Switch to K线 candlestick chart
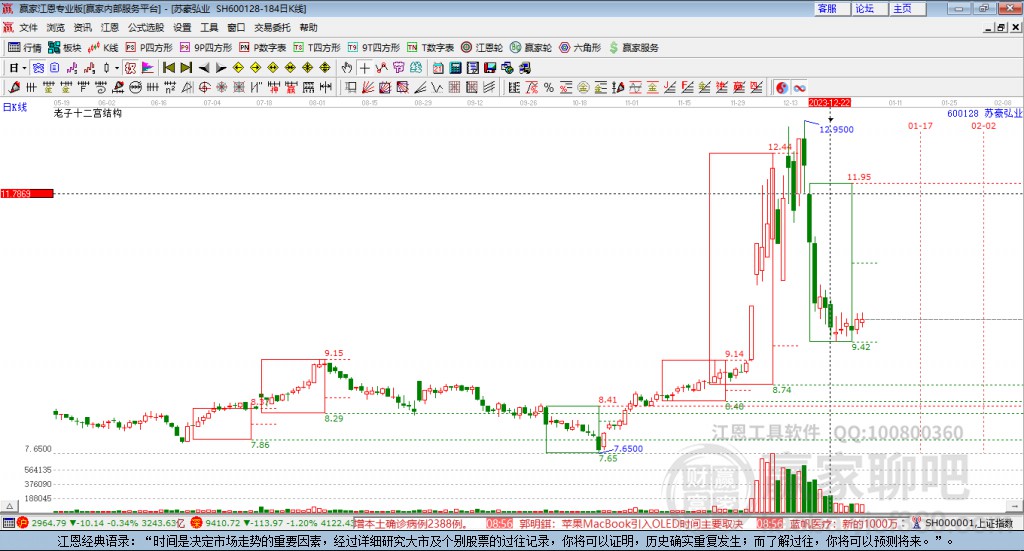 [x=103, y=48]
